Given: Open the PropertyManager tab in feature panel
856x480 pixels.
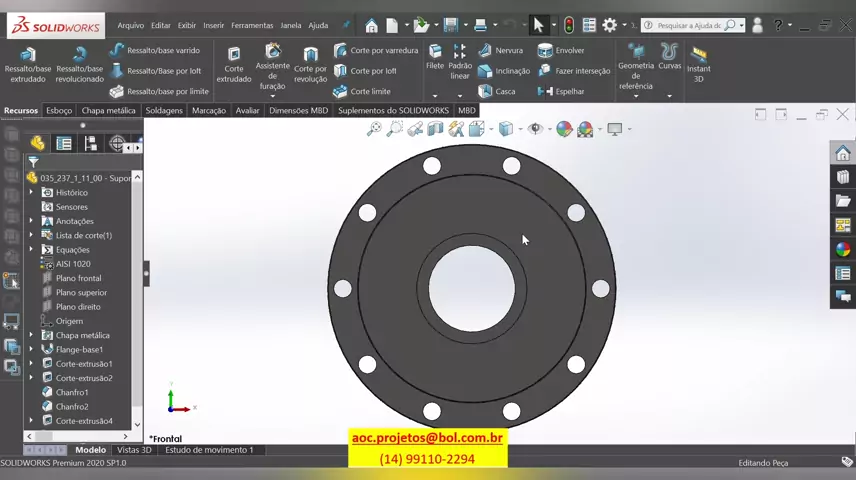Looking at the screenshot, I should [64, 144].
